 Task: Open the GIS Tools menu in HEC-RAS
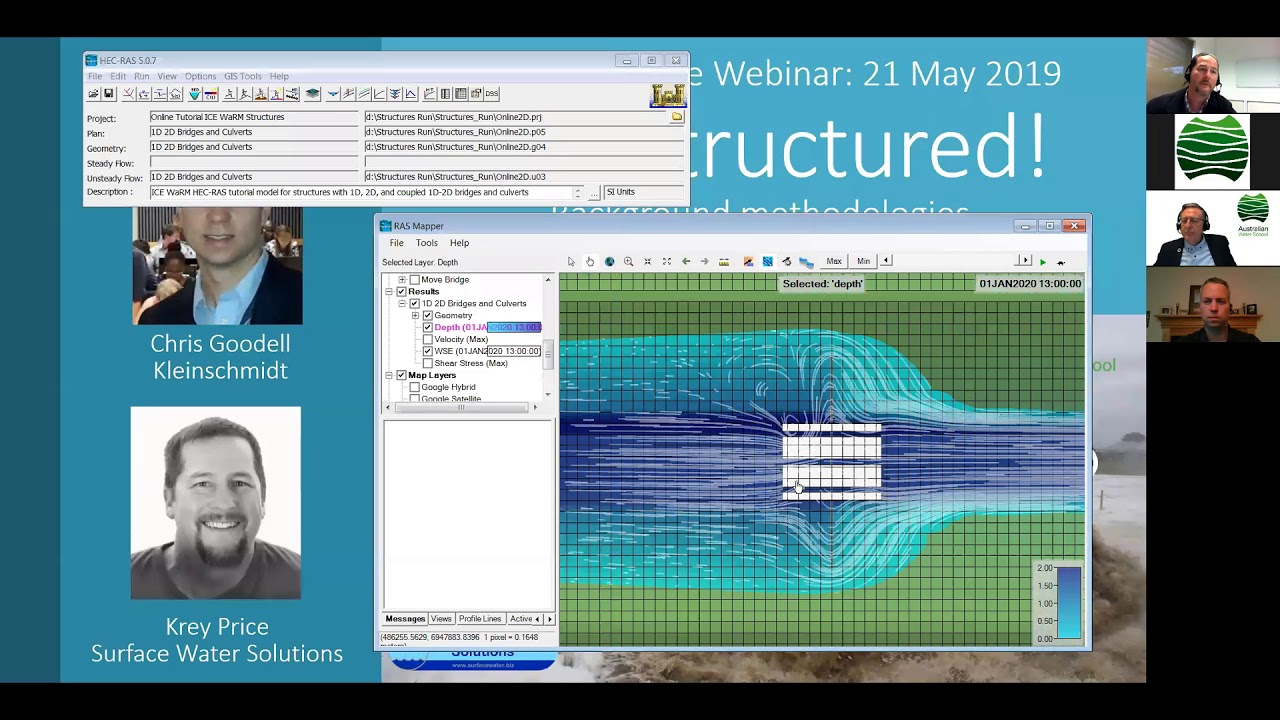[242, 76]
